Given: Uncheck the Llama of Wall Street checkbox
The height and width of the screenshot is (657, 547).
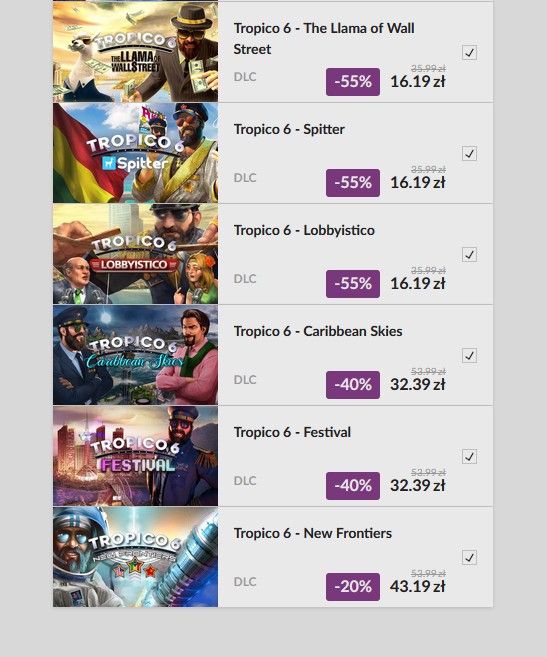Looking at the screenshot, I should pyautogui.click(x=469, y=53).
